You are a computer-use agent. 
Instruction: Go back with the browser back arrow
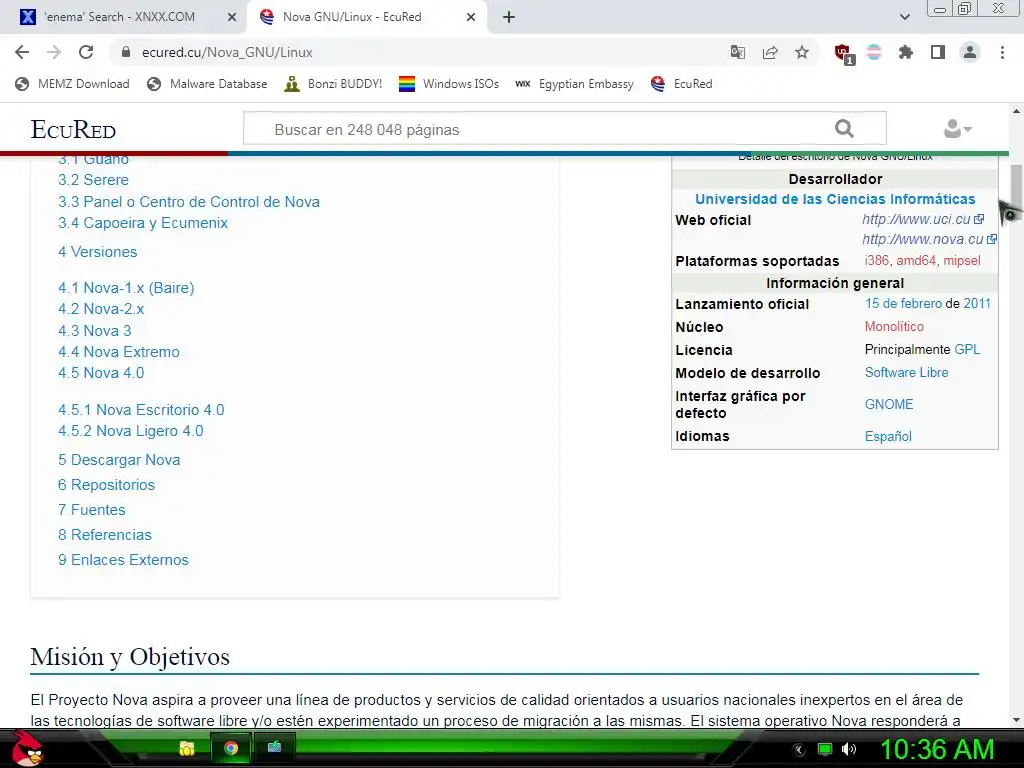pos(22,52)
